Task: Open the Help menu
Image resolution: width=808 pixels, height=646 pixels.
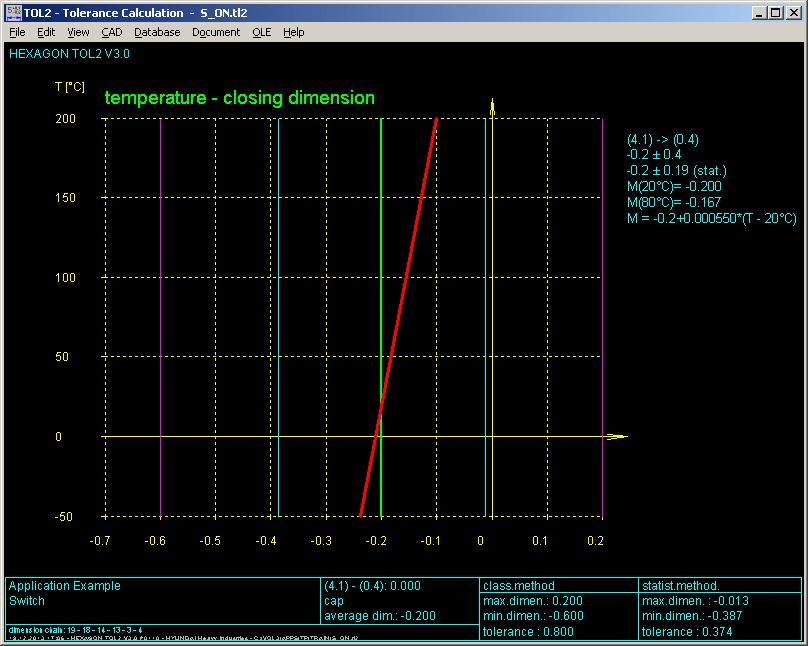Action: click(x=293, y=32)
